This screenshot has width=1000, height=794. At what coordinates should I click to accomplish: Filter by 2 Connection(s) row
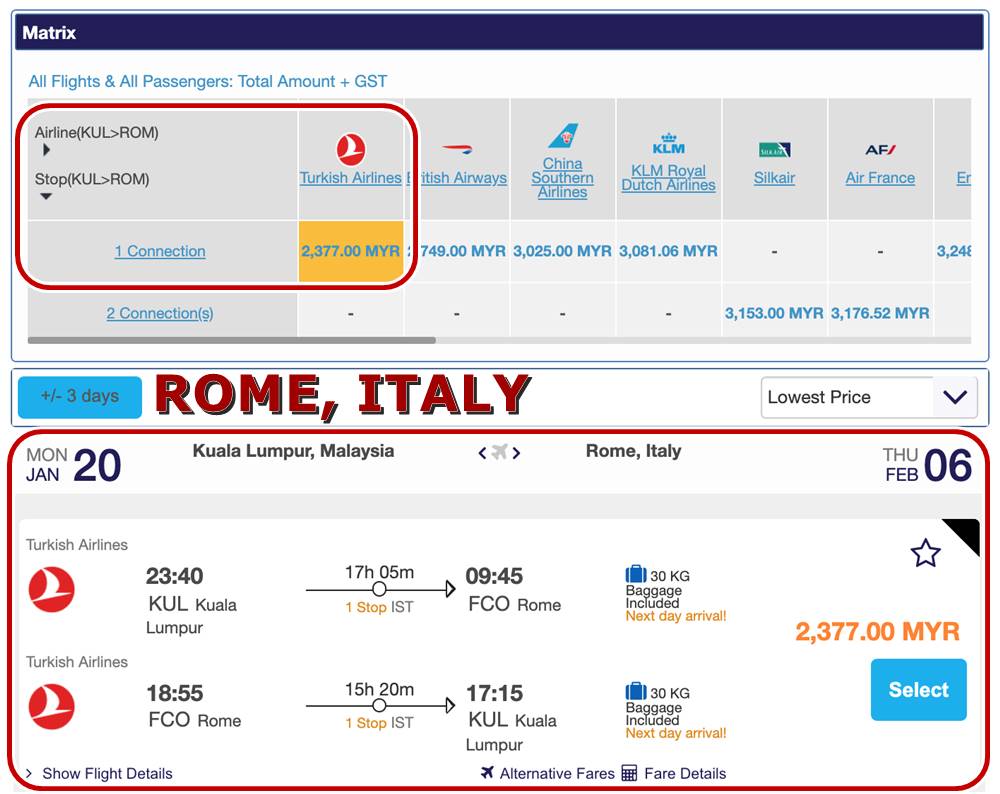click(160, 313)
